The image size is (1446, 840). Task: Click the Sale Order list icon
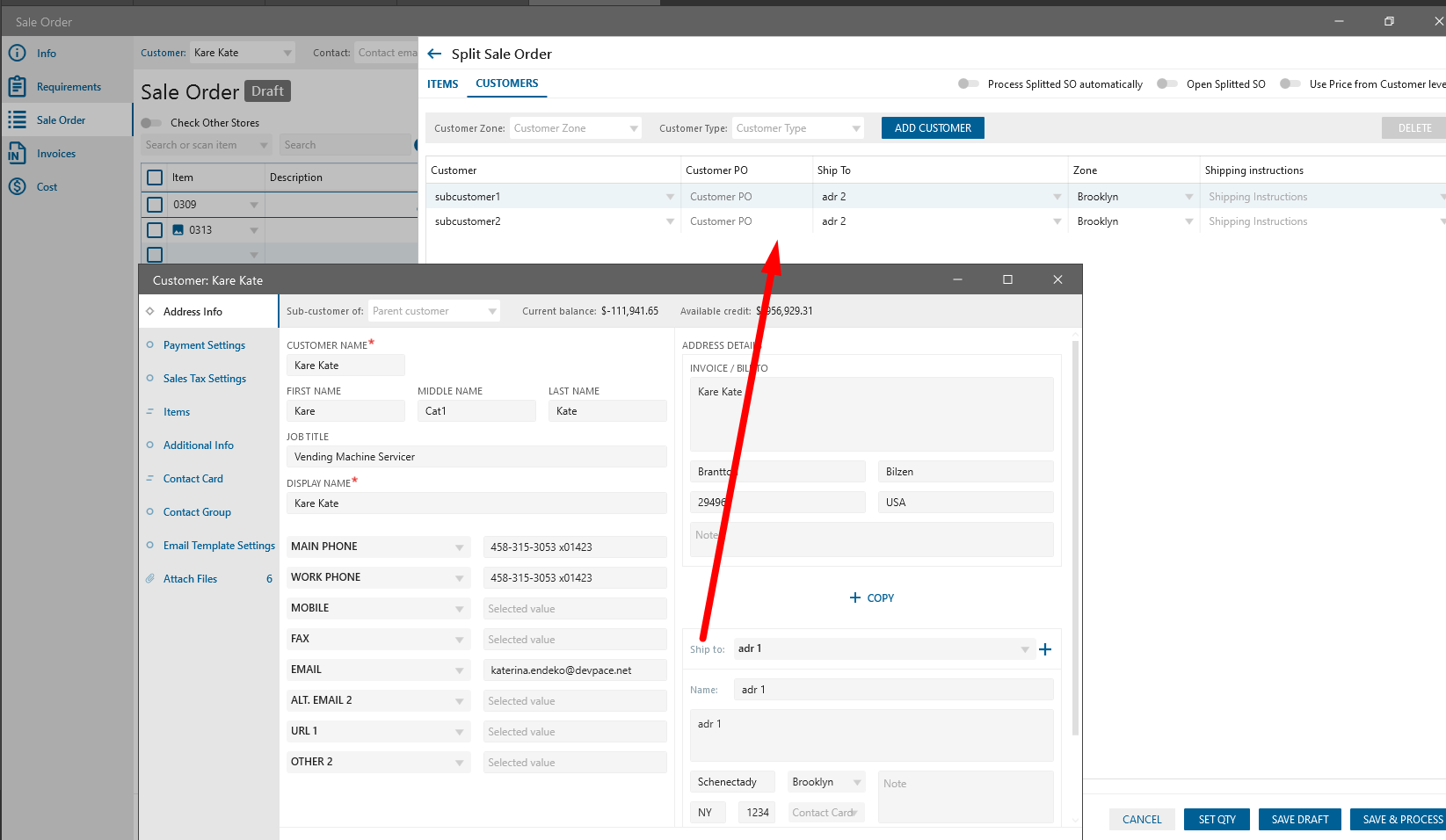click(17, 120)
